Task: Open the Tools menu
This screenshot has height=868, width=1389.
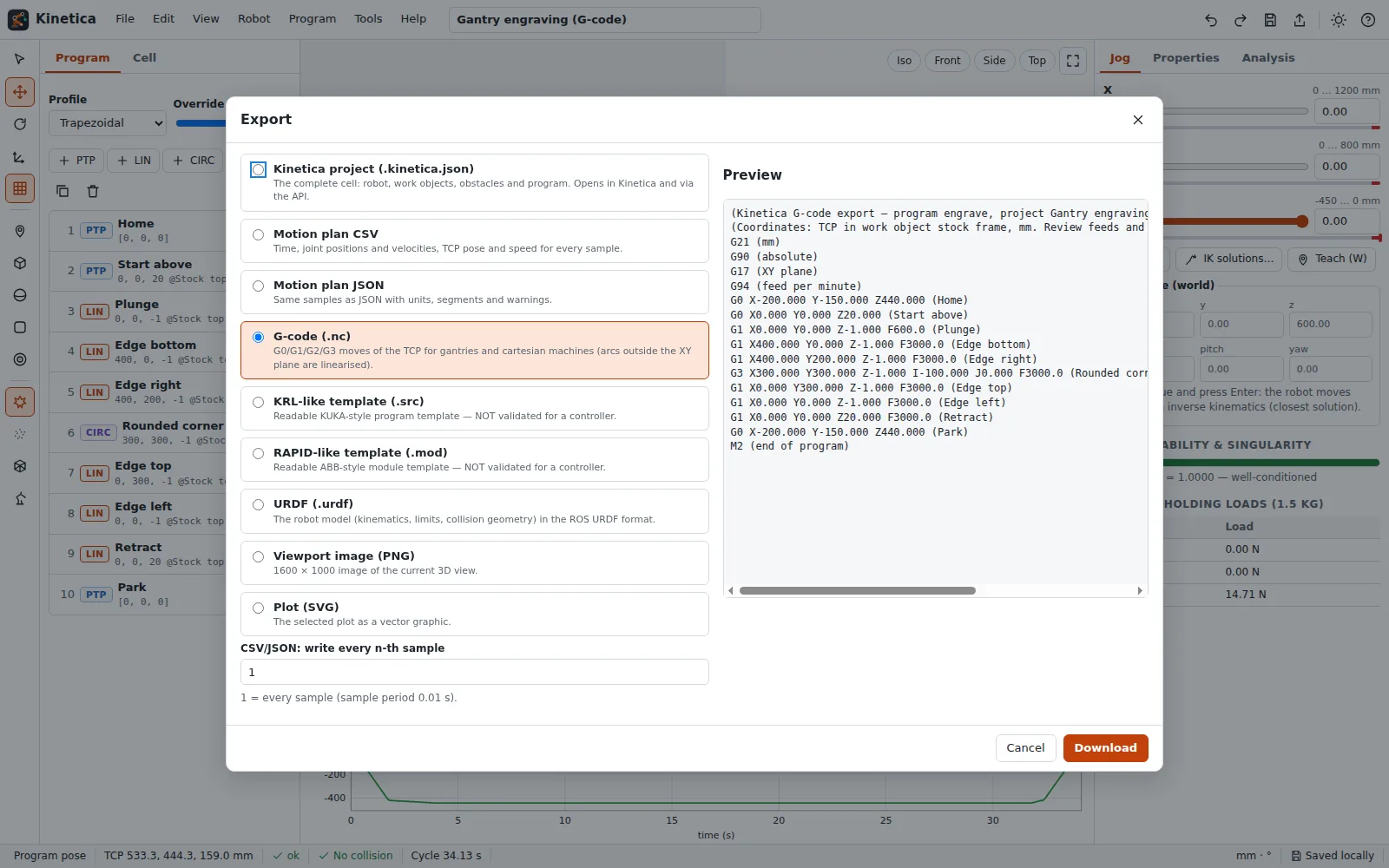Action: tap(368, 19)
